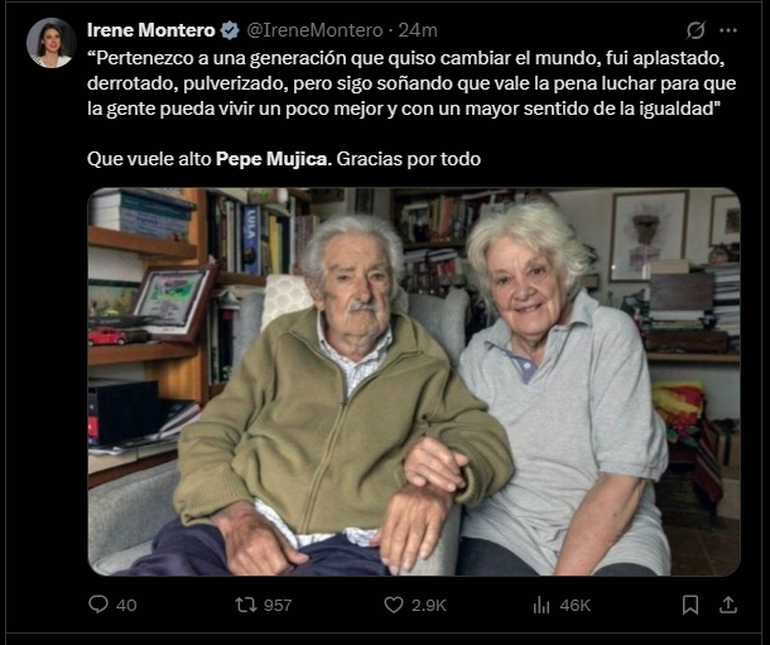Click the Irene Montero display name
Image resolution: width=770 pixels, height=645 pixels.
pyautogui.click(x=151, y=30)
